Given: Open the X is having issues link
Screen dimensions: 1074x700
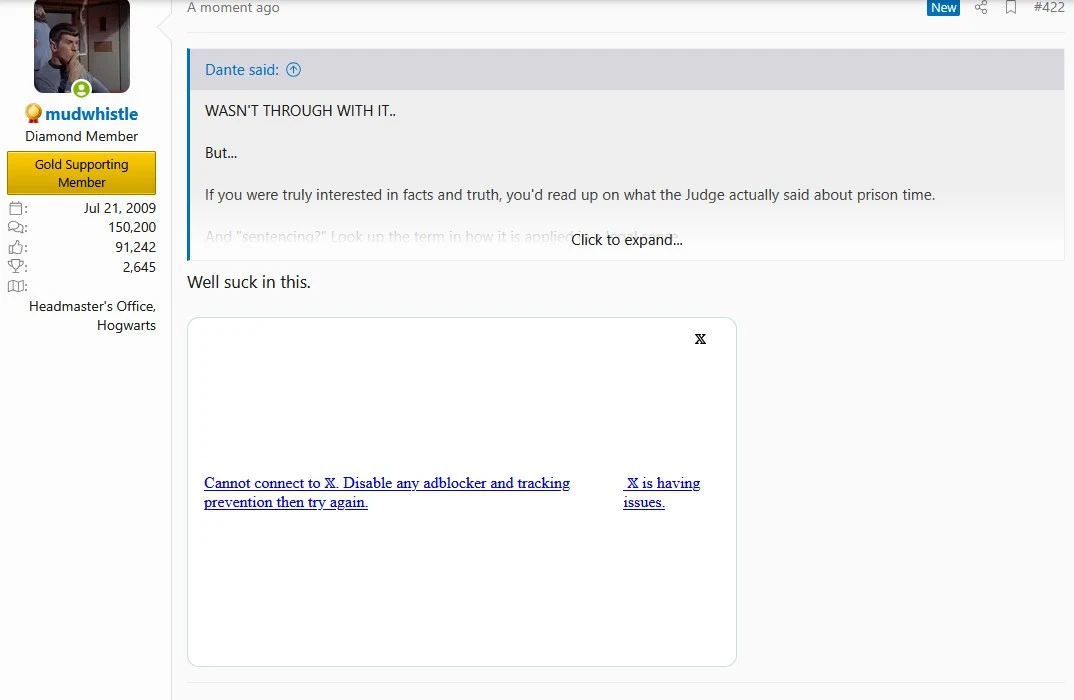Looking at the screenshot, I should (x=663, y=492).
